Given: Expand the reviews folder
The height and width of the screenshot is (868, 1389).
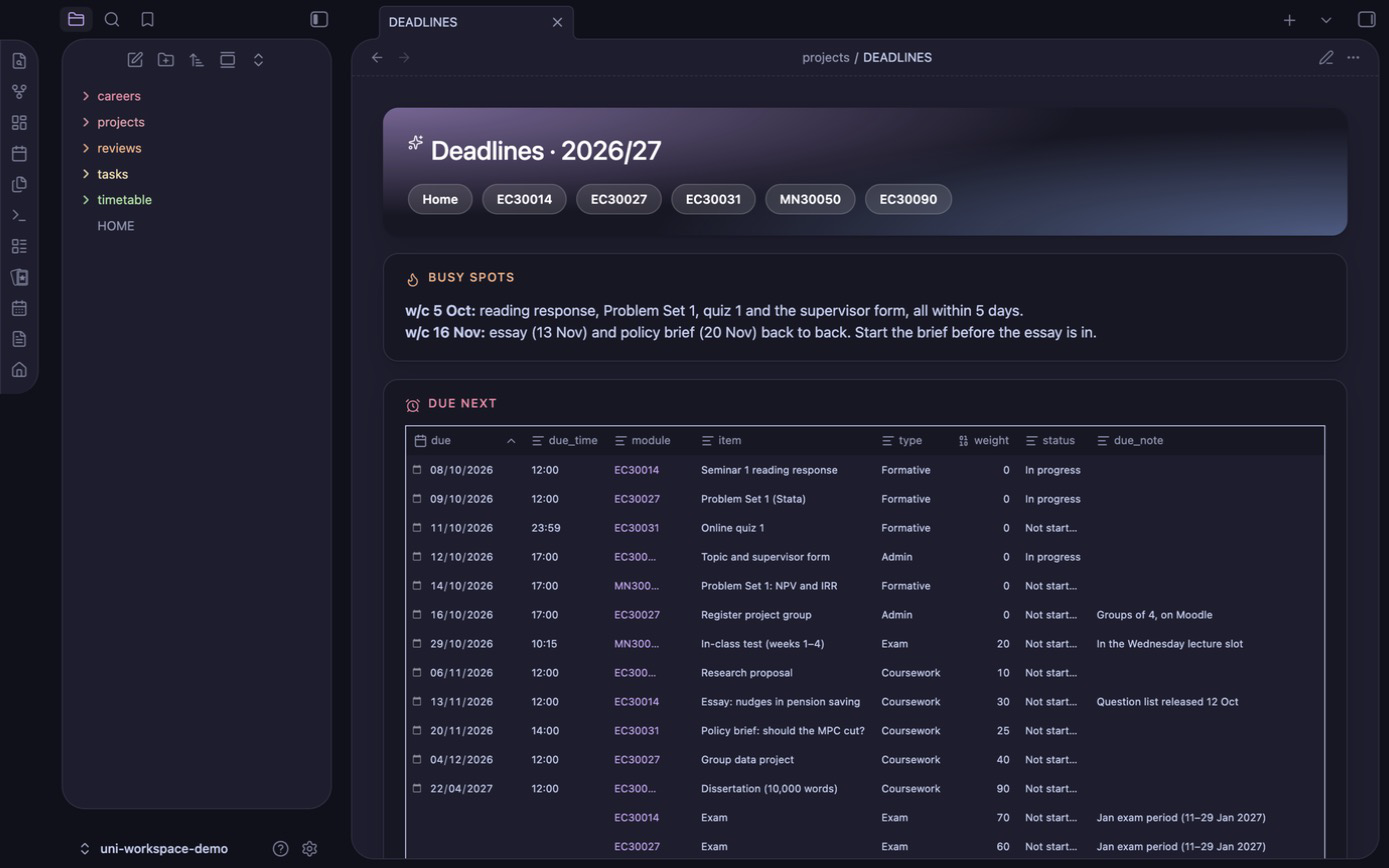Looking at the screenshot, I should [x=119, y=148].
